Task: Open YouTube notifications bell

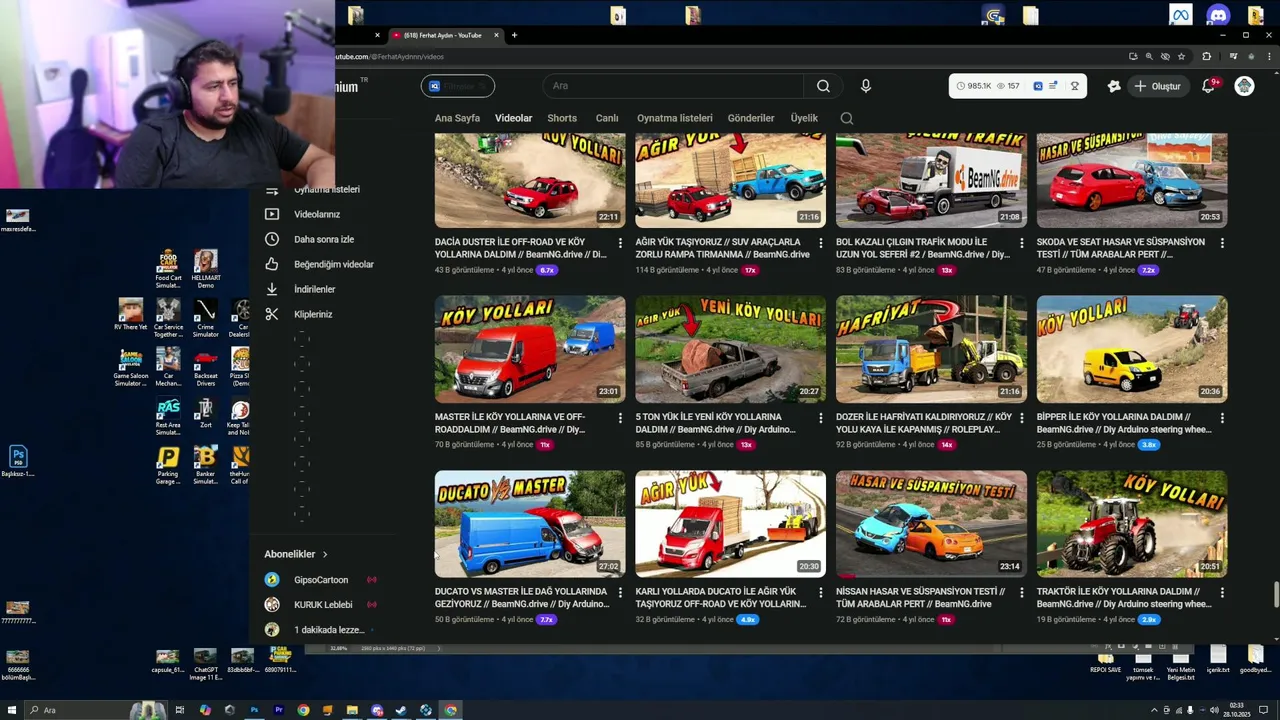Action: (1208, 86)
